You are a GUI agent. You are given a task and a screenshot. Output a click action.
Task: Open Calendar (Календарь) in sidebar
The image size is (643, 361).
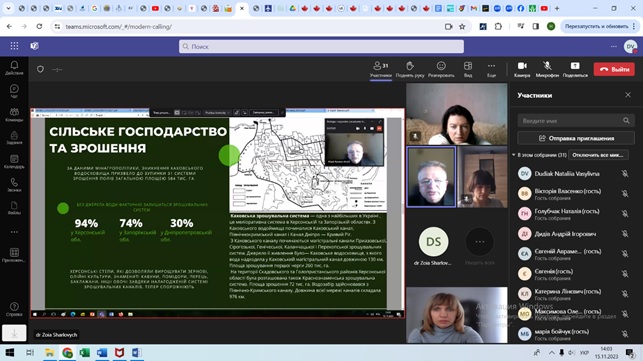14,162
